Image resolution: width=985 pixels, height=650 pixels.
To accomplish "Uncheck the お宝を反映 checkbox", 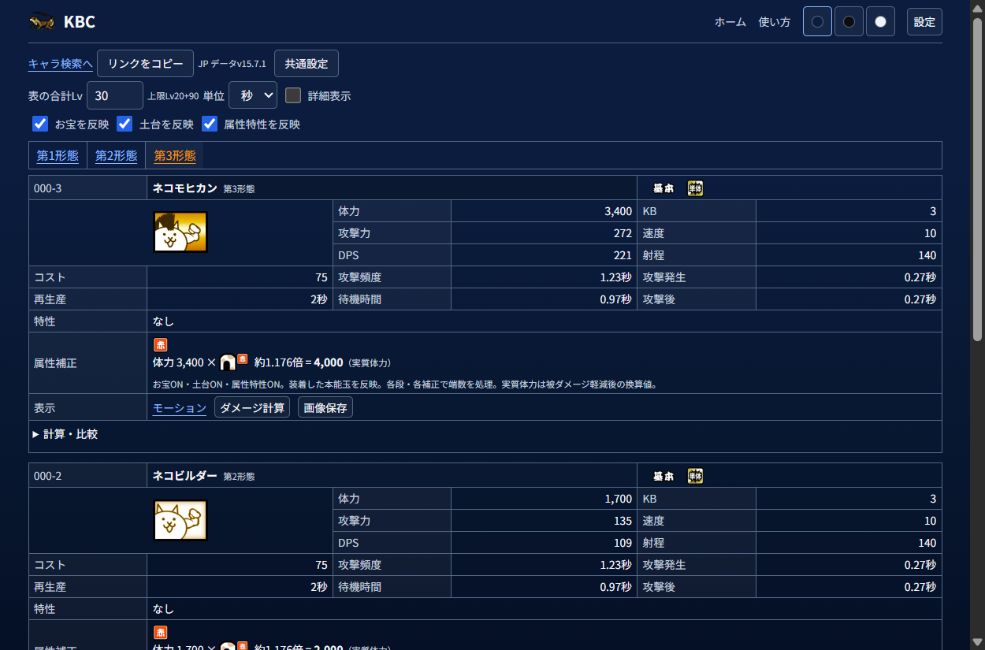I will click(x=40, y=124).
